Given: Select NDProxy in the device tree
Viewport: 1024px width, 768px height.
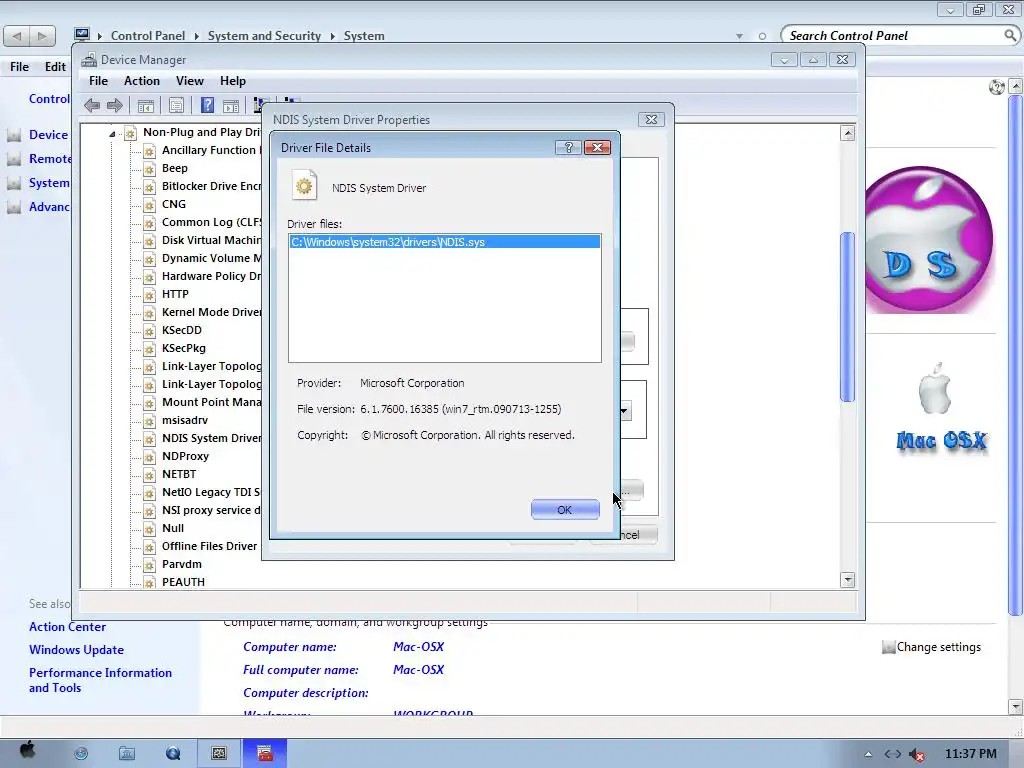Looking at the screenshot, I should [x=185, y=456].
